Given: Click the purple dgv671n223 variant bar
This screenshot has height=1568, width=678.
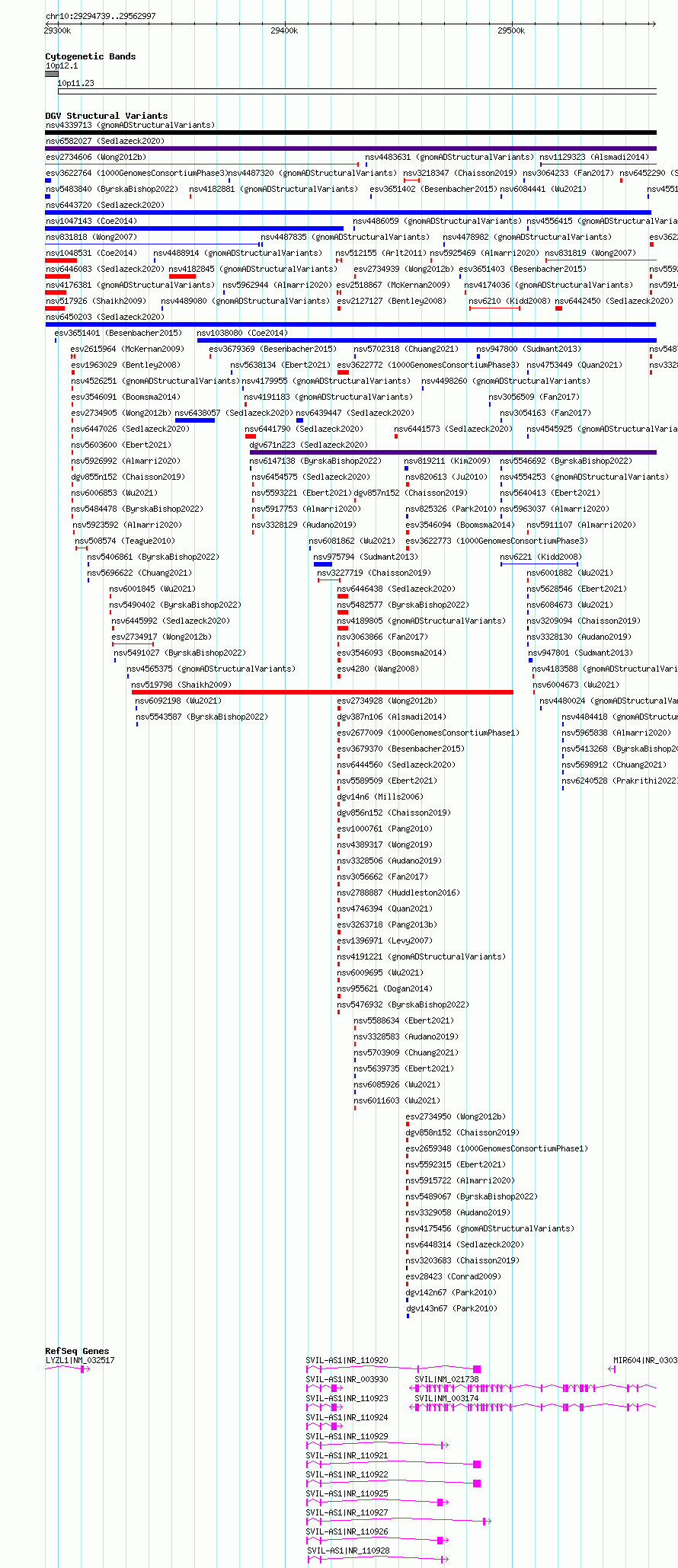Looking at the screenshot, I should (x=453, y=452).
